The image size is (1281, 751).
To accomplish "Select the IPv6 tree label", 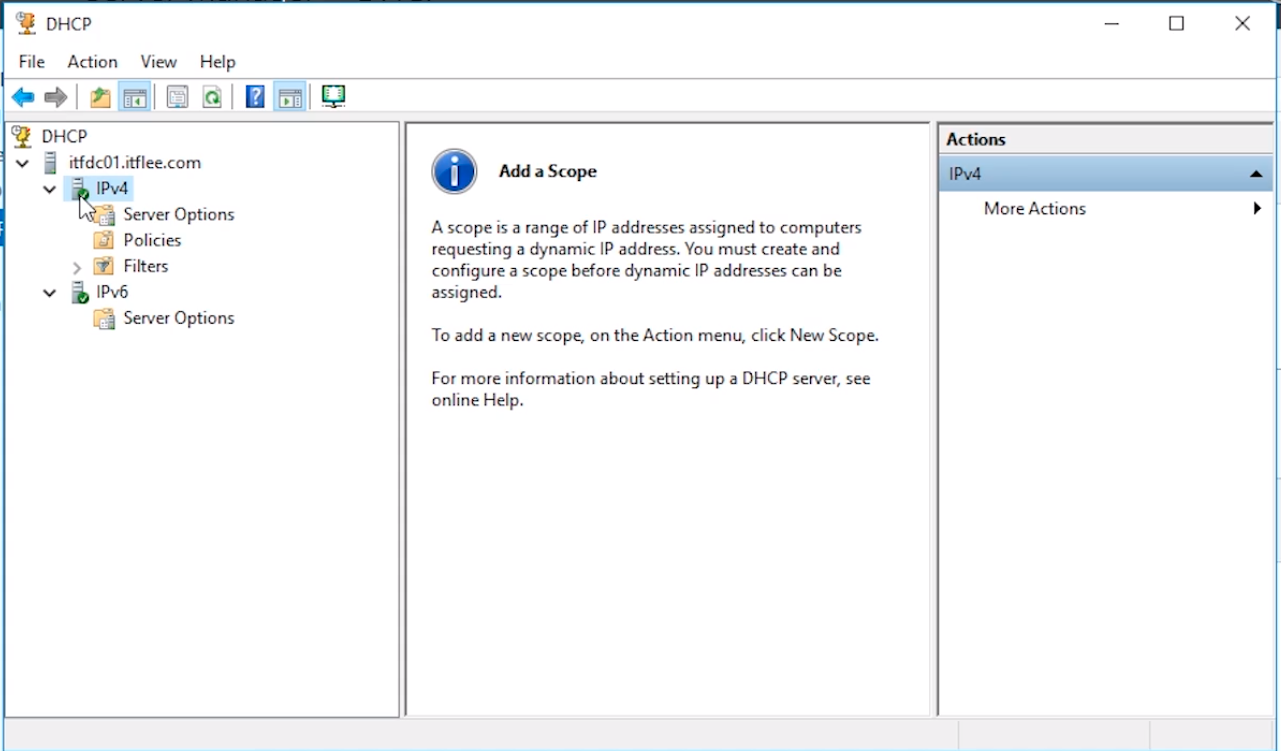I will tap(112, 292).
